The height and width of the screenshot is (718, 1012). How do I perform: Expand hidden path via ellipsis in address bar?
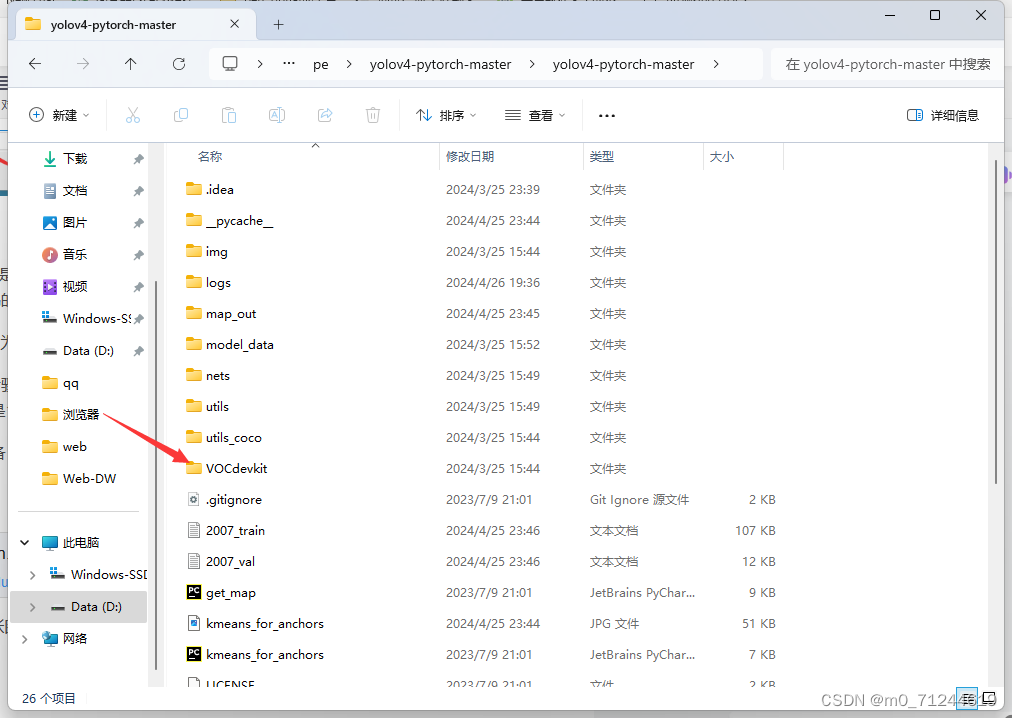coord(289,64)
